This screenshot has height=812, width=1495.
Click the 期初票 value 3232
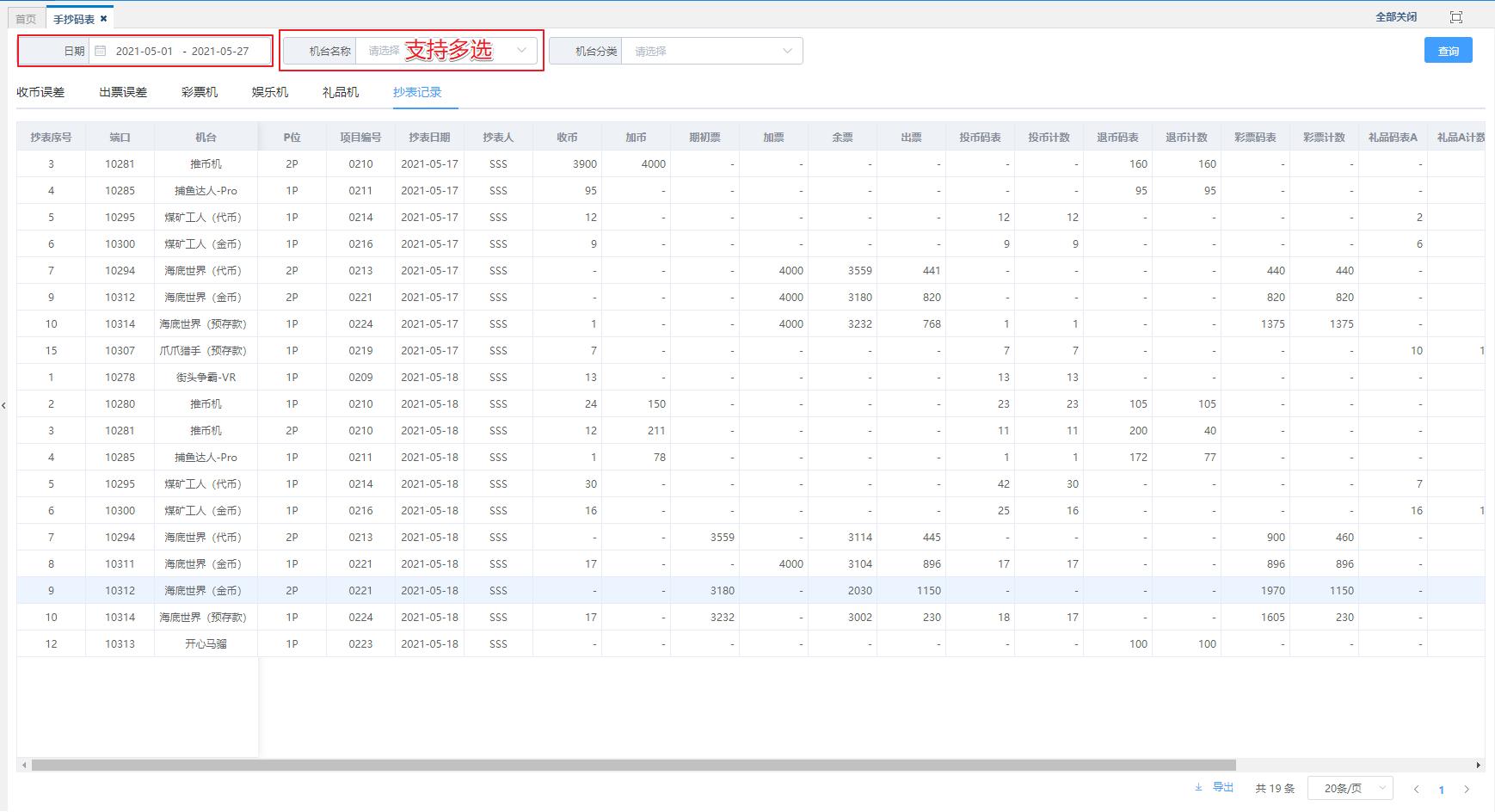click(x=723, y=617)
